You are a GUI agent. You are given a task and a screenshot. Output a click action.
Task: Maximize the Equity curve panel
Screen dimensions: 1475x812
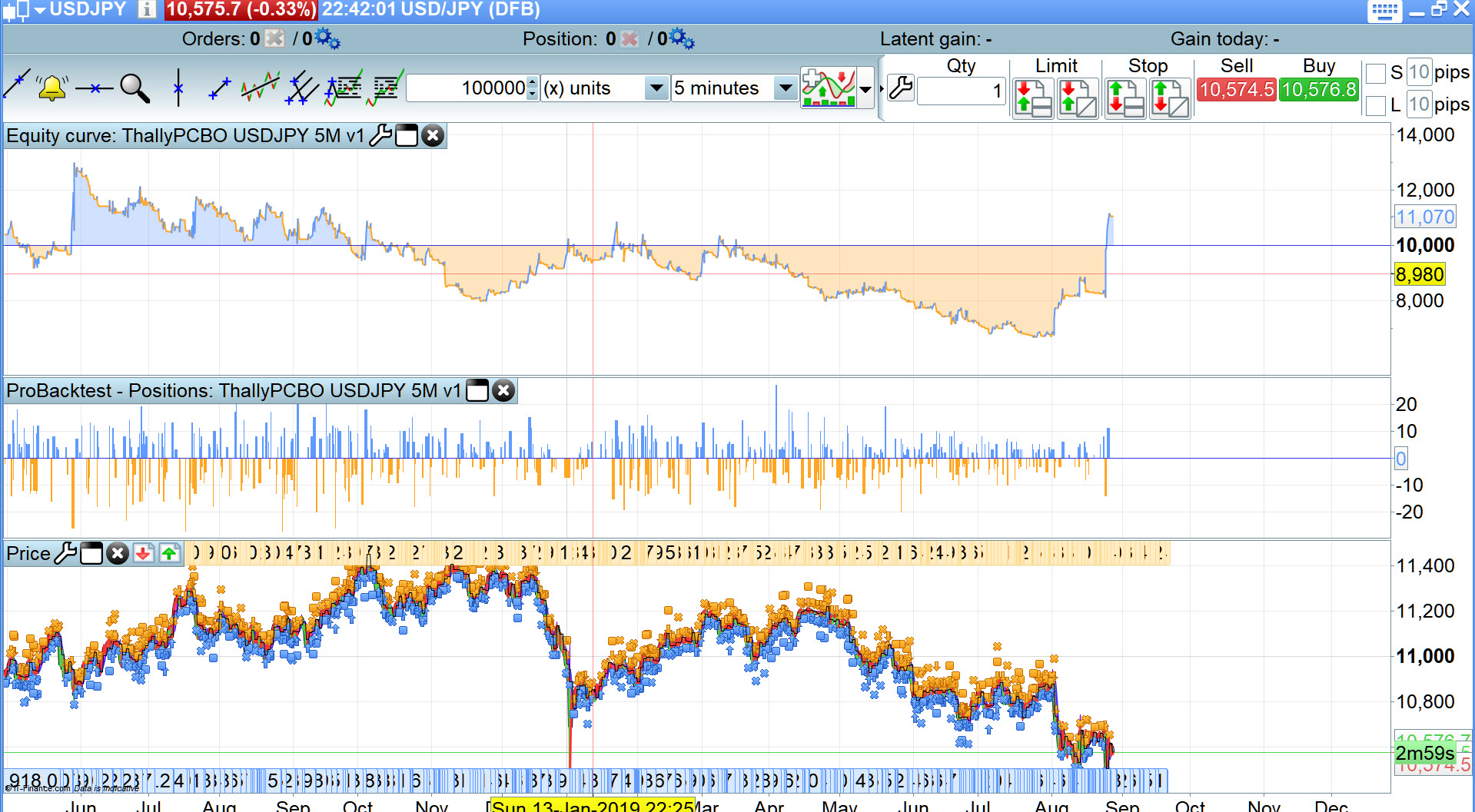pos(406,135)
